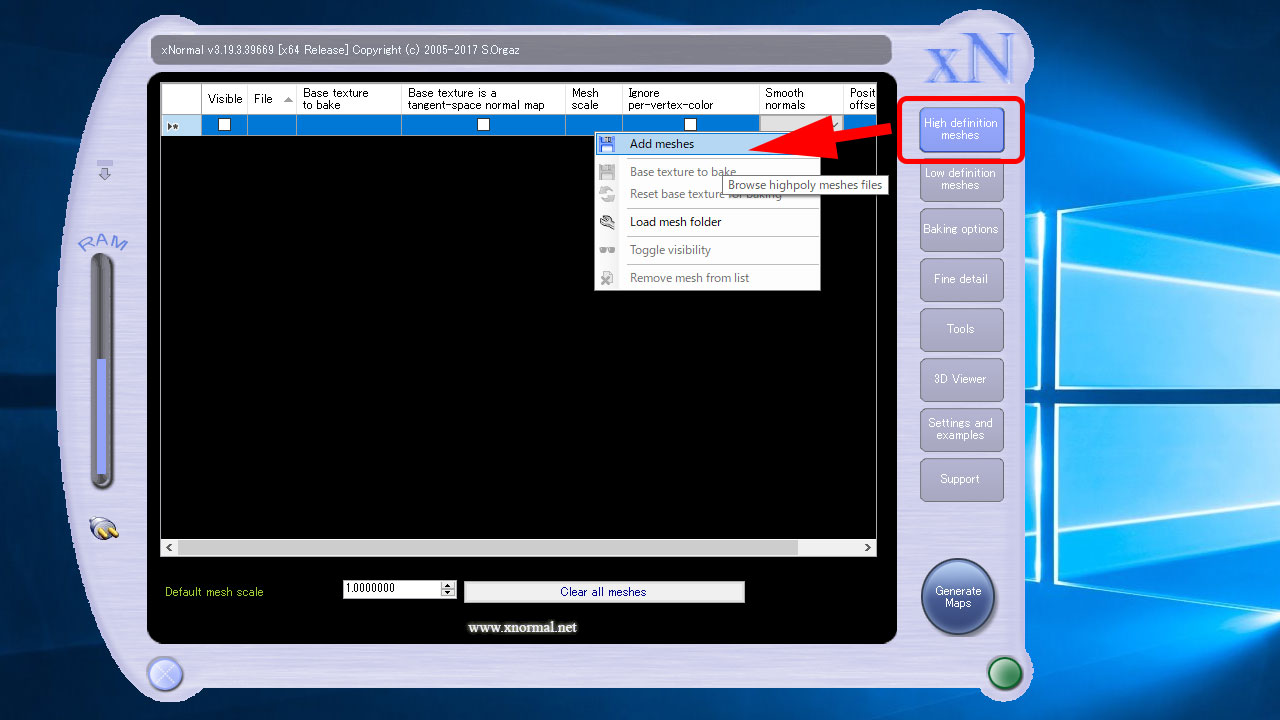Click the glasses icon beside Toggle visibility
The height and width of the screenshot is (720, 1280).
coord(606,250)
